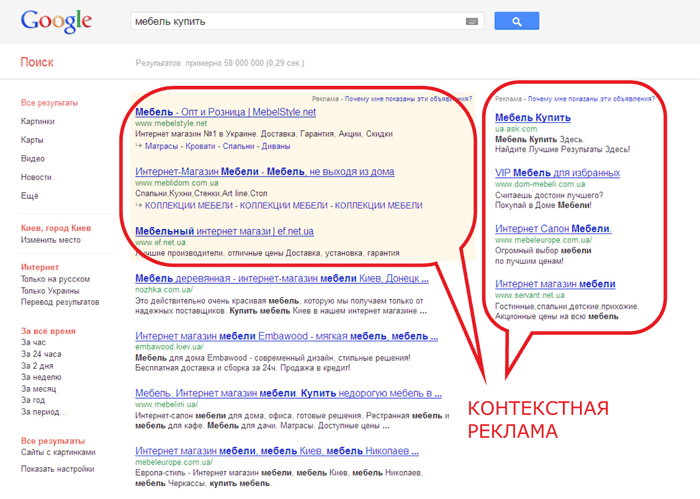Select 'Перевод результатов' option
The width and height of the screenshot is (700, 499).
click(x=60, y=302)
